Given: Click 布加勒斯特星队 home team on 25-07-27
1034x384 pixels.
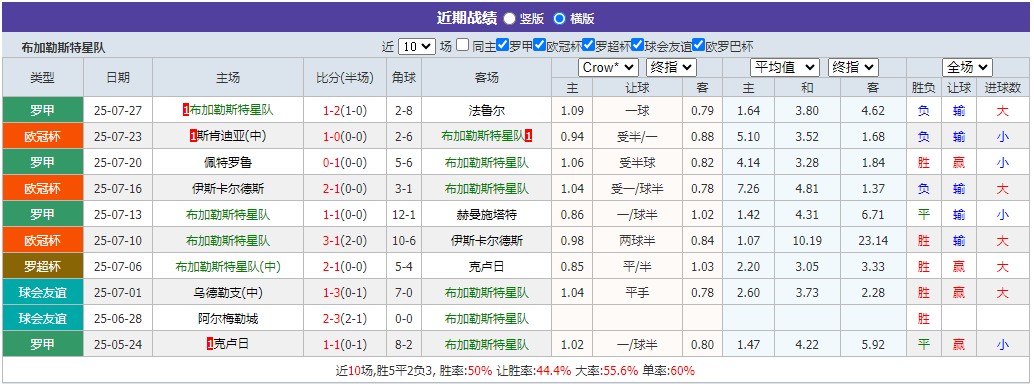Looking at the screenshot, I should pyautogui.click(x=231, y=110).
